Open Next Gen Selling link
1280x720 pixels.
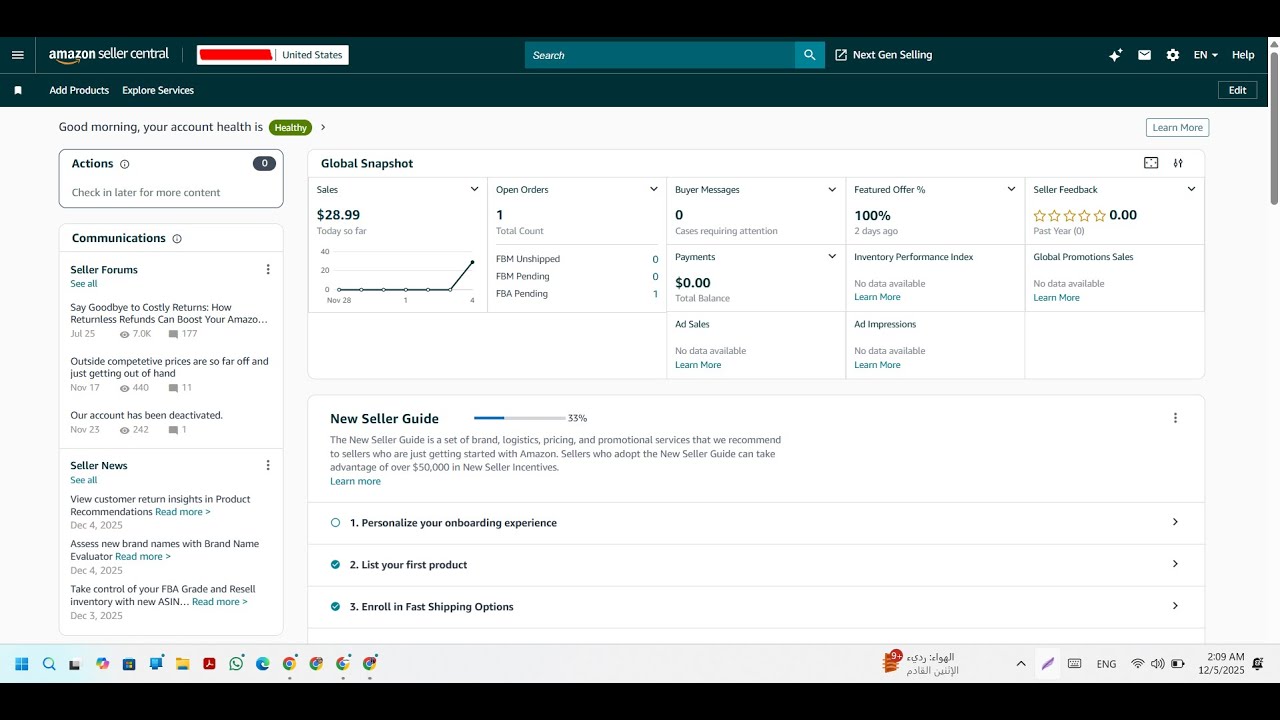click(x=892, y=55)
